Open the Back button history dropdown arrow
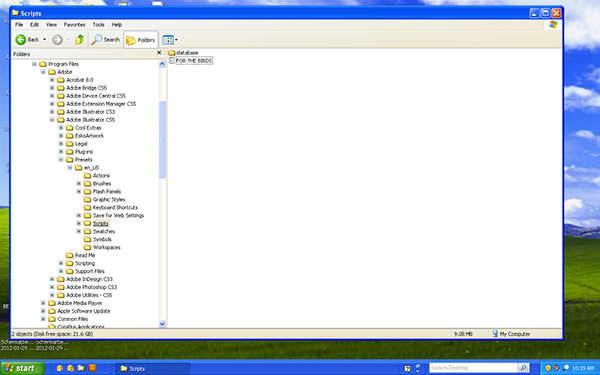Image resolution: width=600 pixels, height=375 pixels. pos(44,39)
